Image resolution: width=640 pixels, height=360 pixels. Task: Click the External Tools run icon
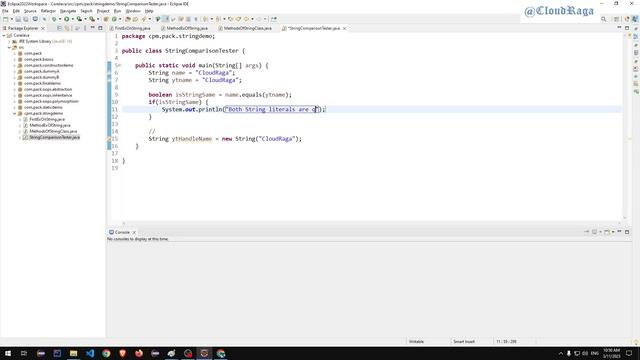(x=92, y=19)
